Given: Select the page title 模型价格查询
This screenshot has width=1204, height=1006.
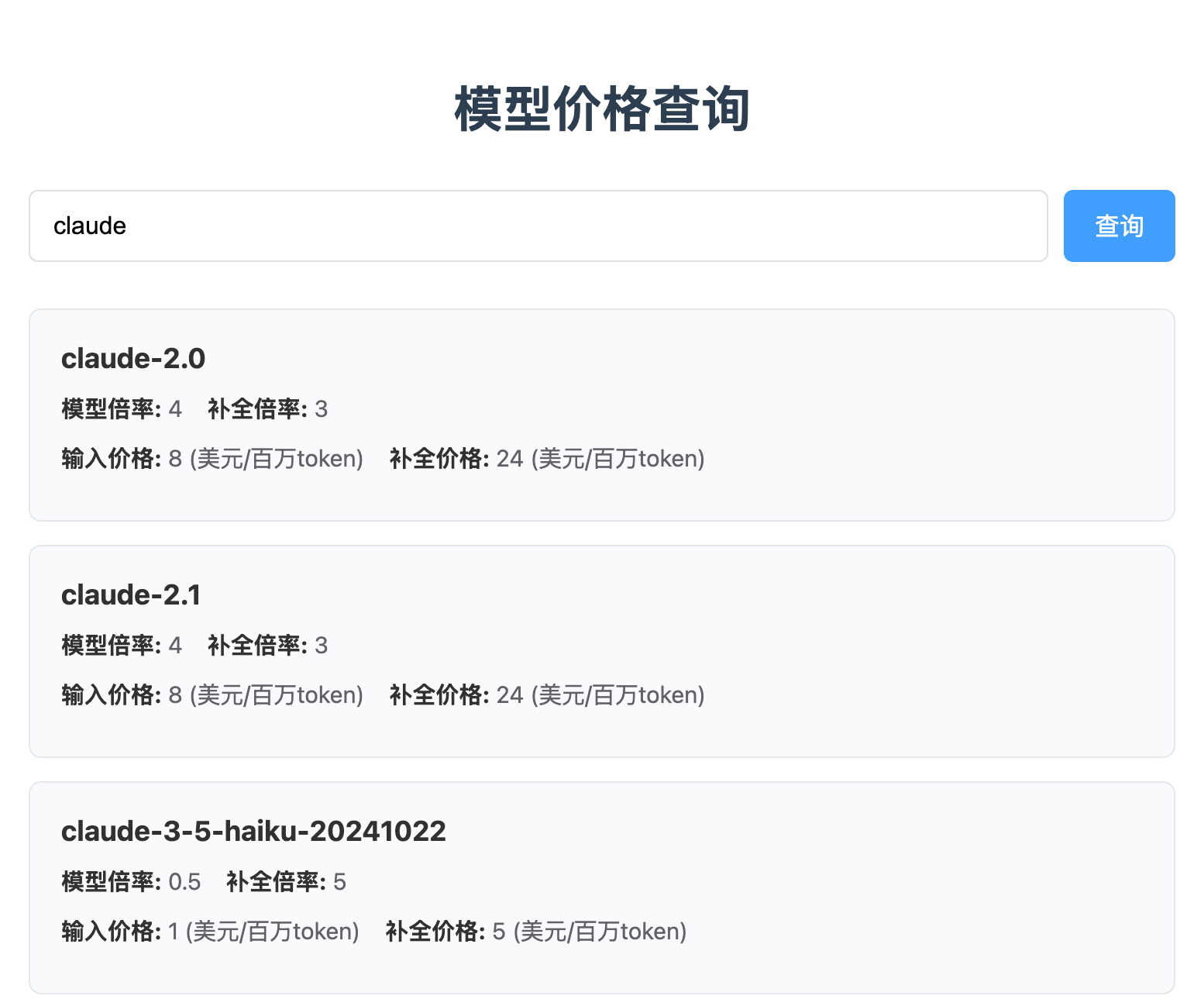Looking at the screenshot, I should point(602,109).
